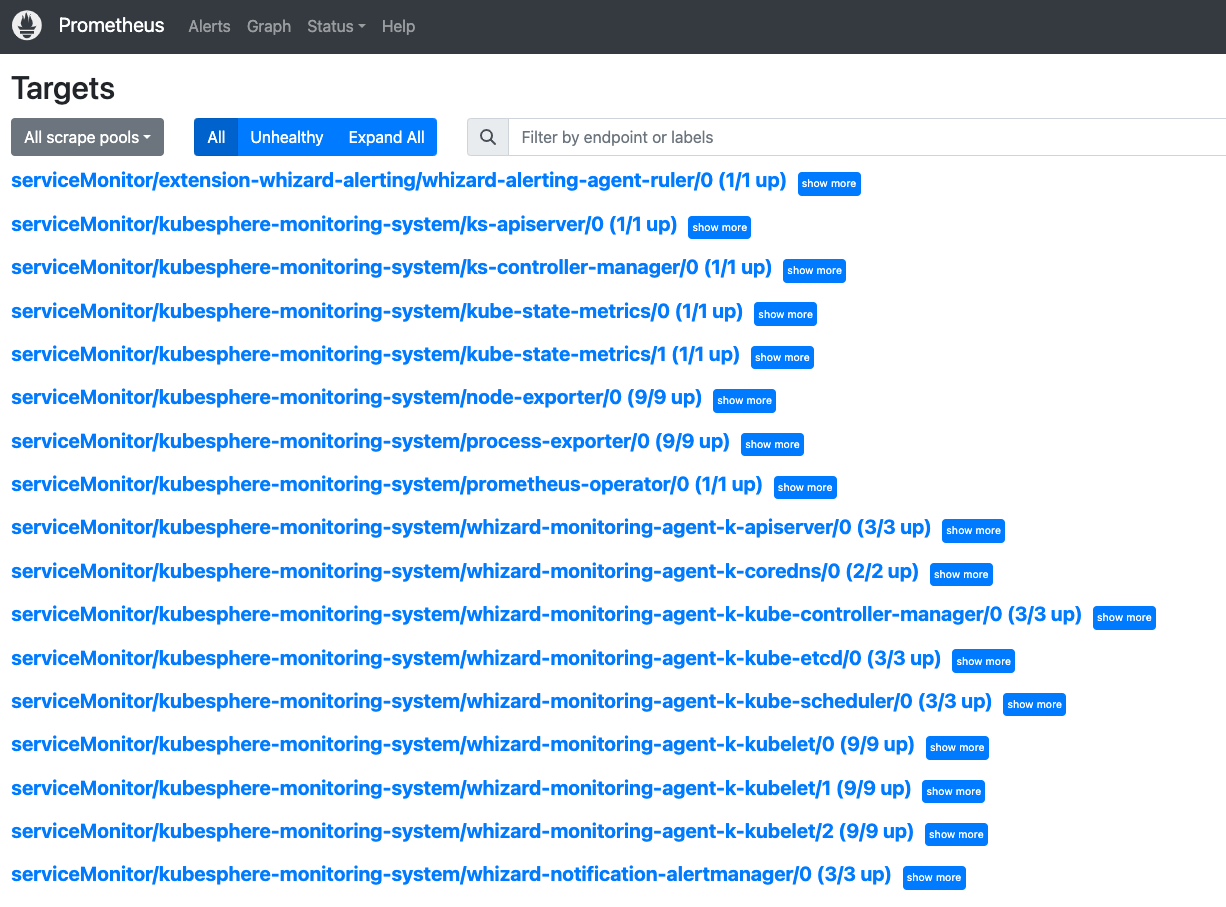The height and width of the screenshot is (907, 1226).
Task: Show more for agent-k-apiserver/0
Action: pyautogui.click(x=973, y=531)
